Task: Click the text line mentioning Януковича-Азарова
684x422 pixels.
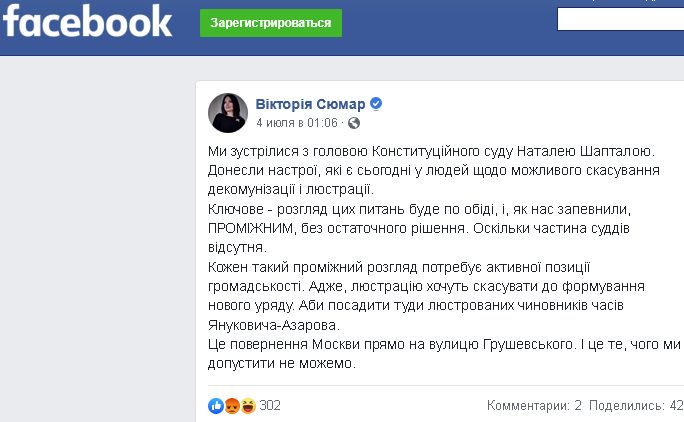Action: (276, 325)
